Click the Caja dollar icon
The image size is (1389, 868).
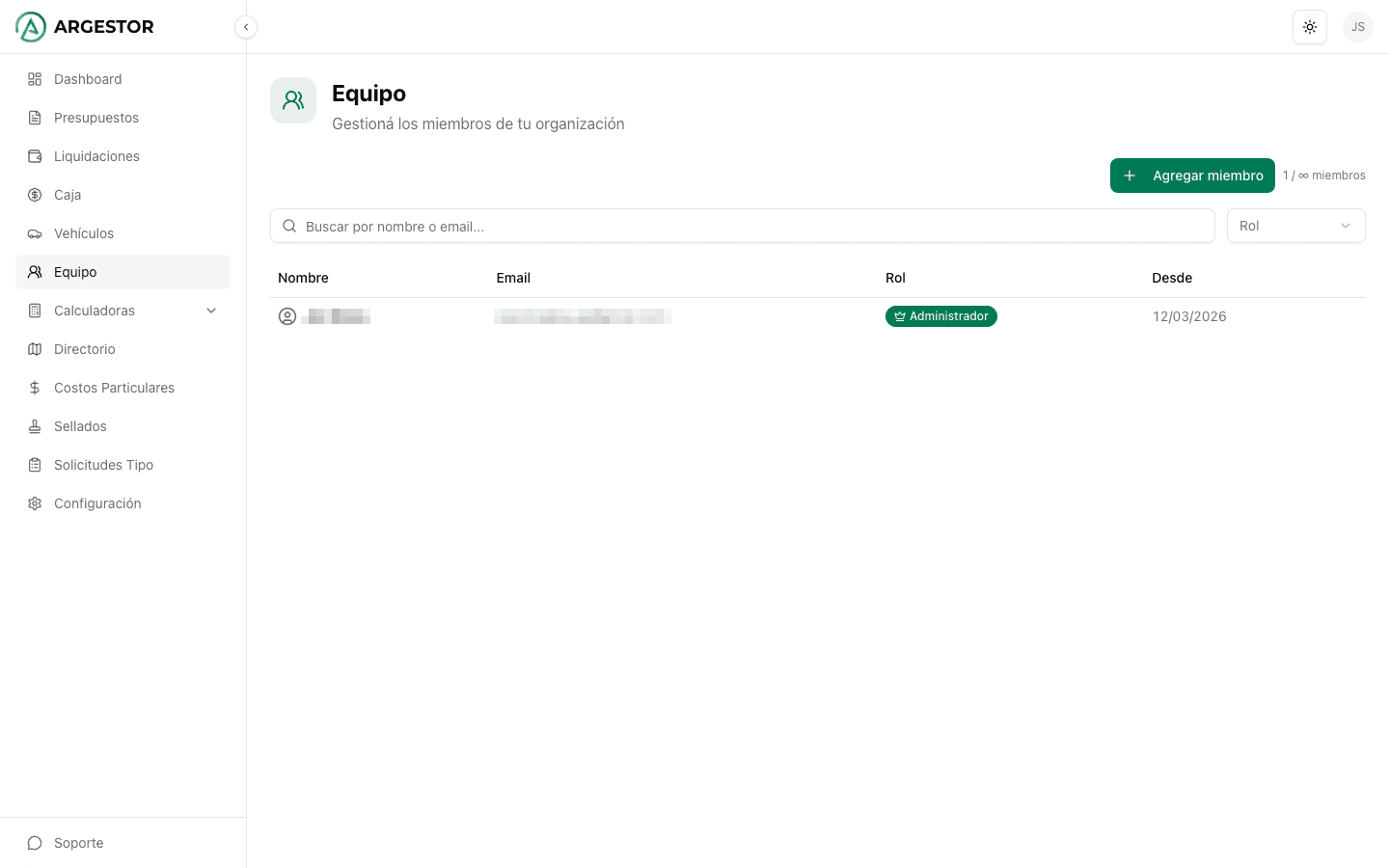tap(35, 195)
